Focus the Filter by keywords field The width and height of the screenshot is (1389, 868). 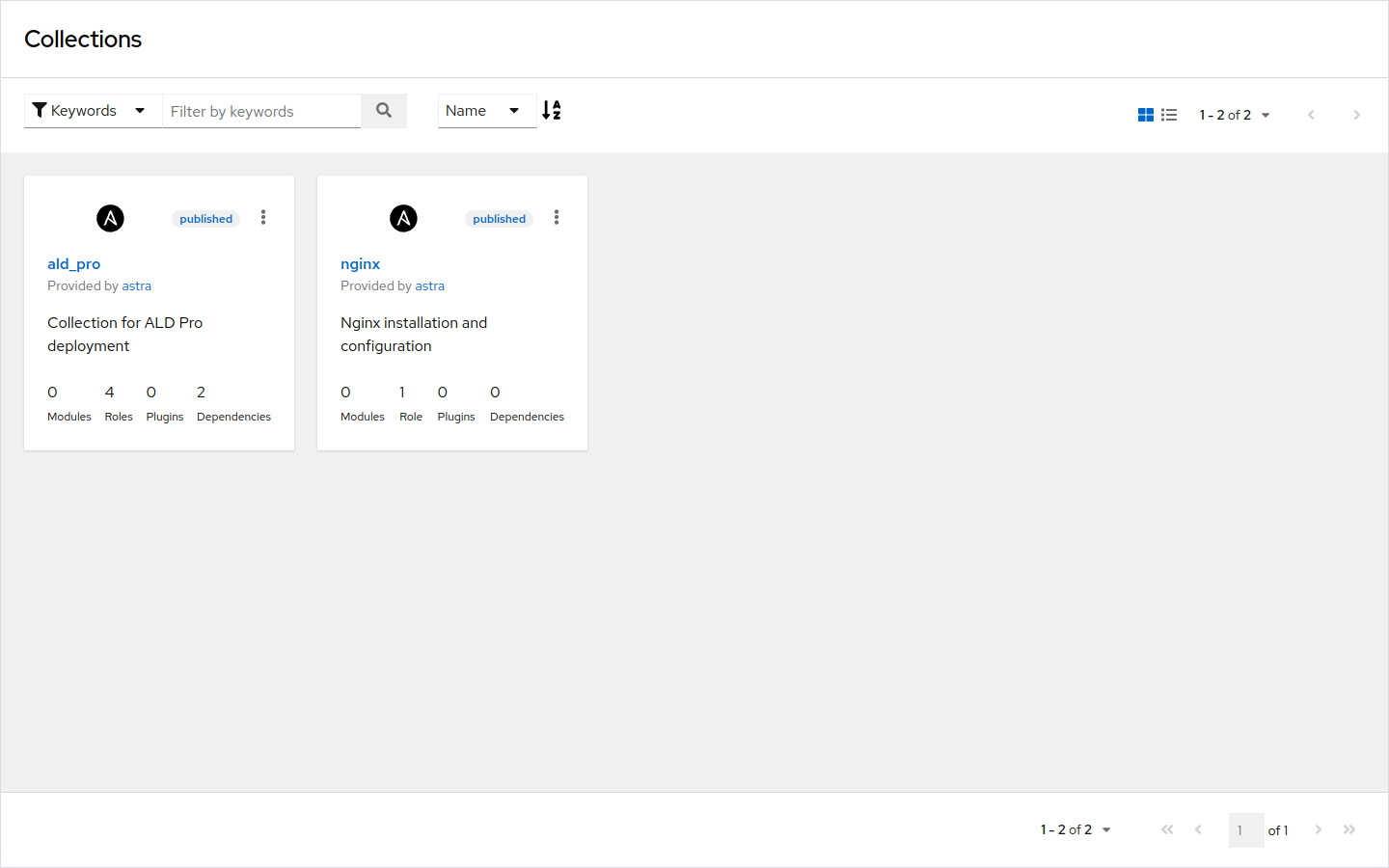tap(260, 111)
